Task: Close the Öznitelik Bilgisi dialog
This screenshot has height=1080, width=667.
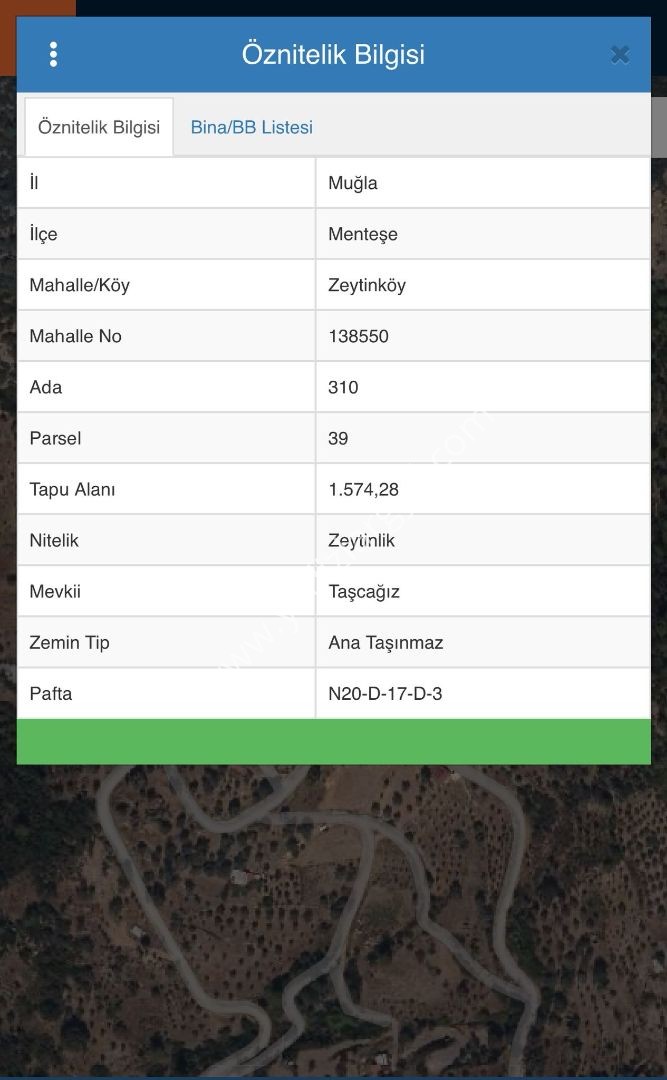Action: click(620, 54)
